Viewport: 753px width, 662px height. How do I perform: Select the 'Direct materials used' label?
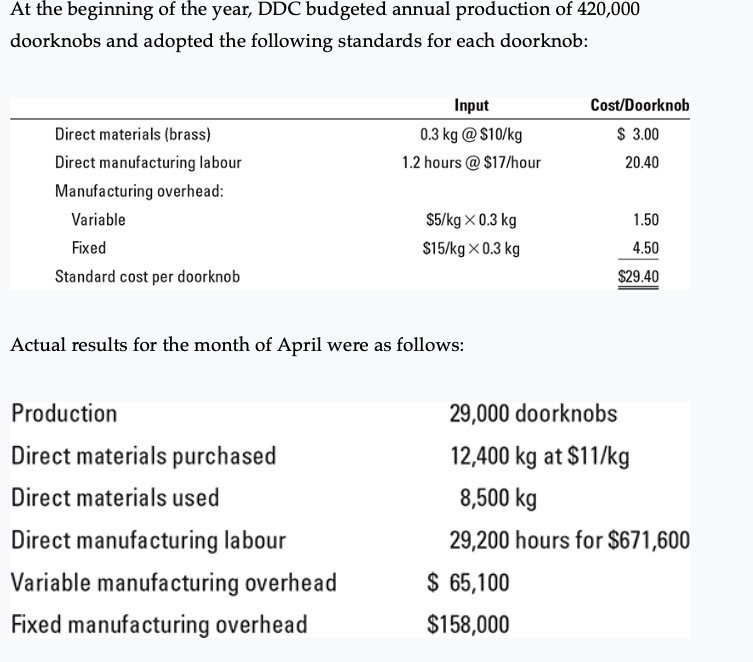coord(115,498)
